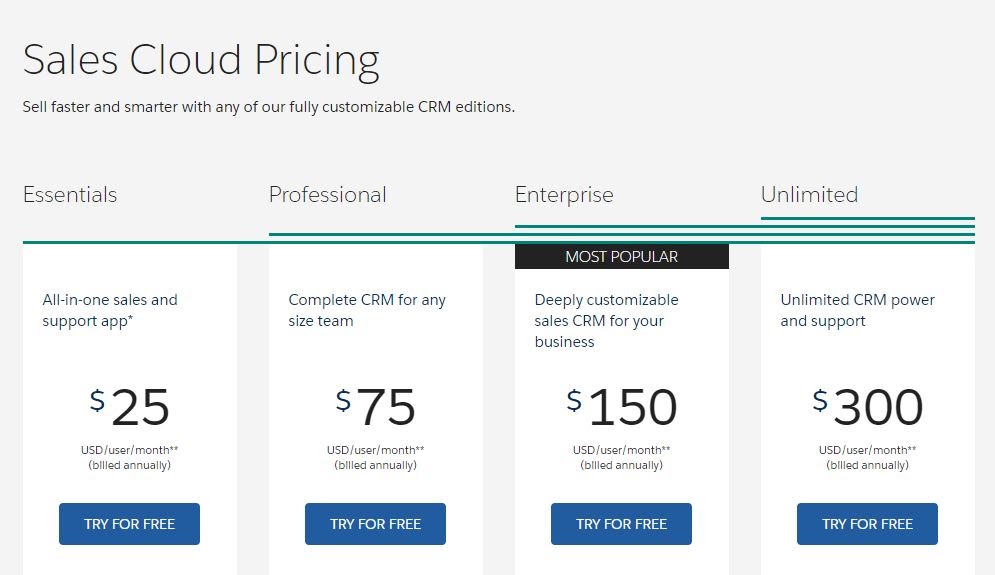Click Try For Free under Essentials

point(129,524)
